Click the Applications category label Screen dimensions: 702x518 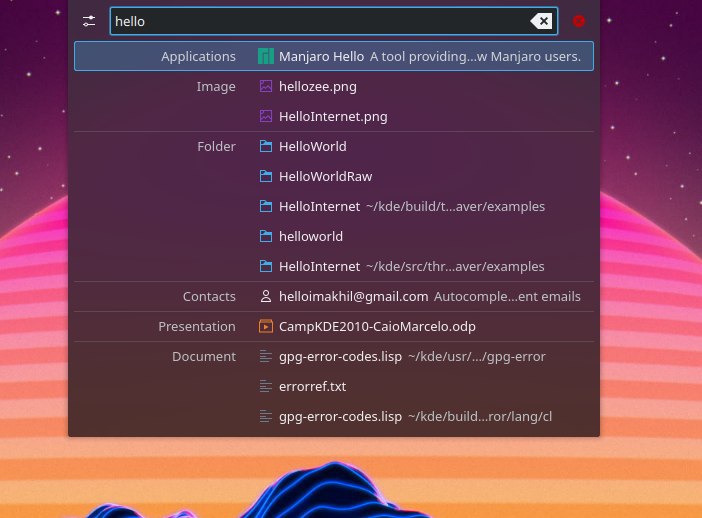[198, 57]
